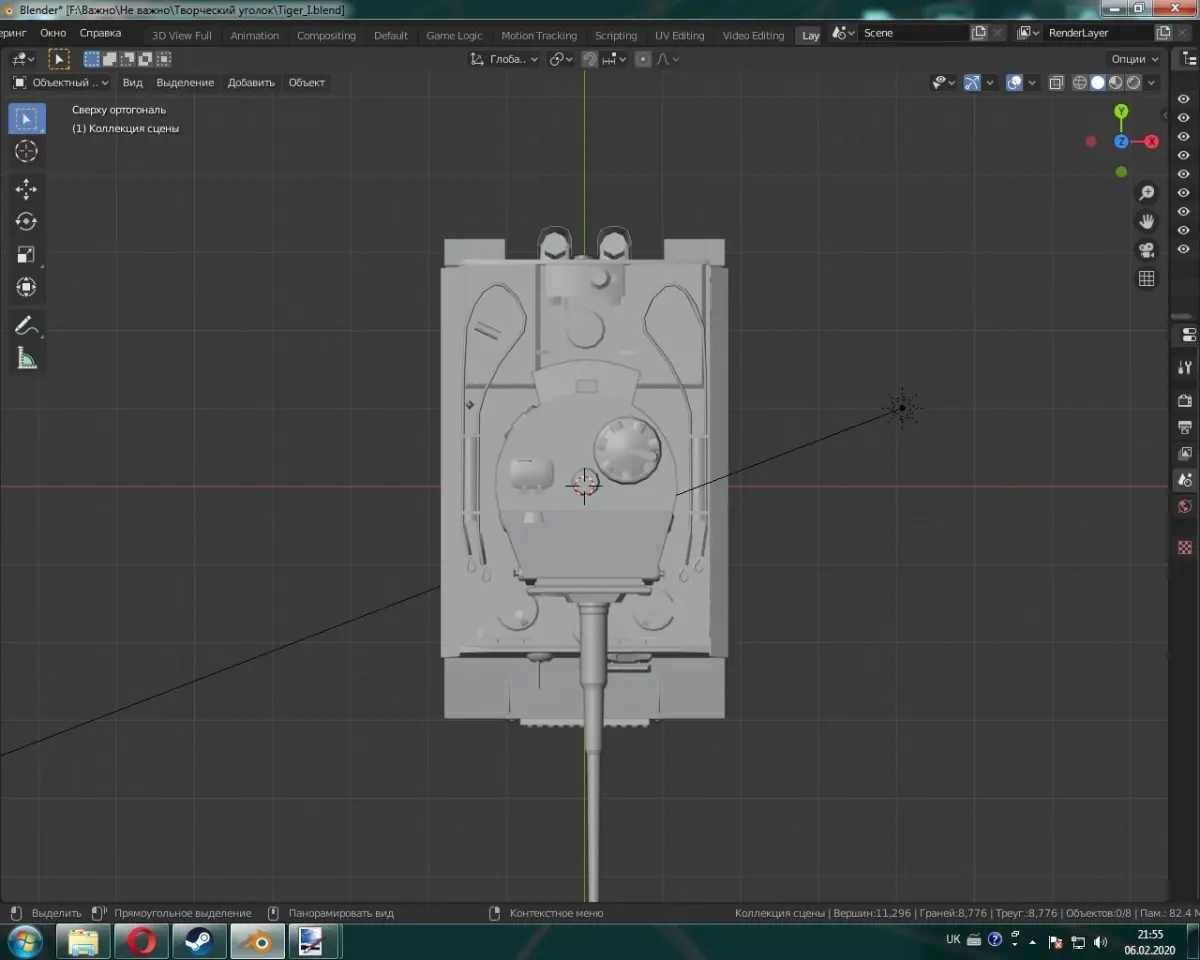Click the Tweak select tool icon in header
Viewport: 1200px width, 960px height.
[59, 59]
